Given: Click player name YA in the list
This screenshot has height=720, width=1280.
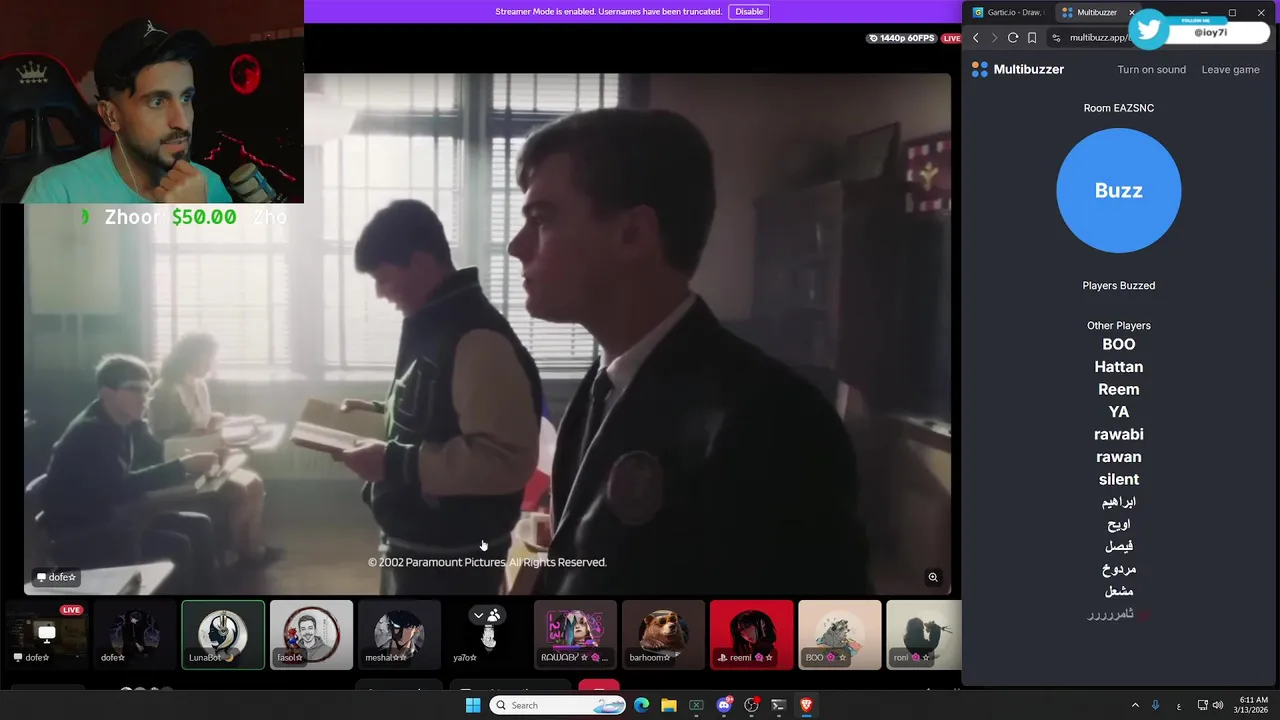Looking at the screenshot, I should [x=1118, y=412].
